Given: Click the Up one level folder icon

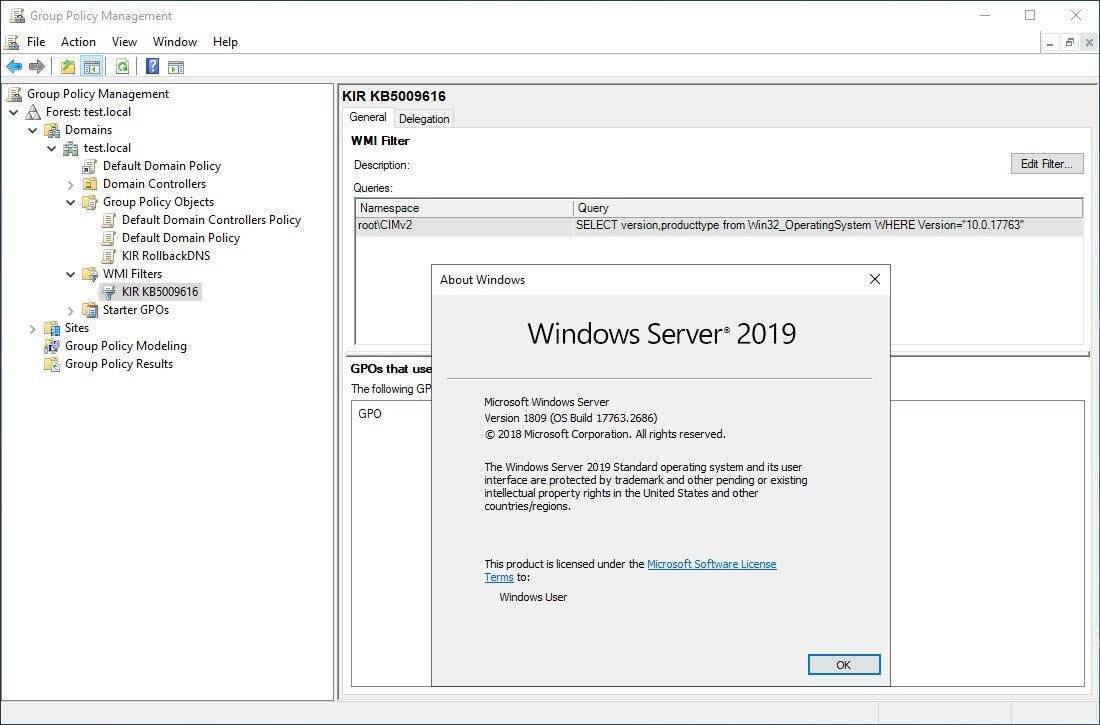Looking at the screenshot, I should (68, 67).
